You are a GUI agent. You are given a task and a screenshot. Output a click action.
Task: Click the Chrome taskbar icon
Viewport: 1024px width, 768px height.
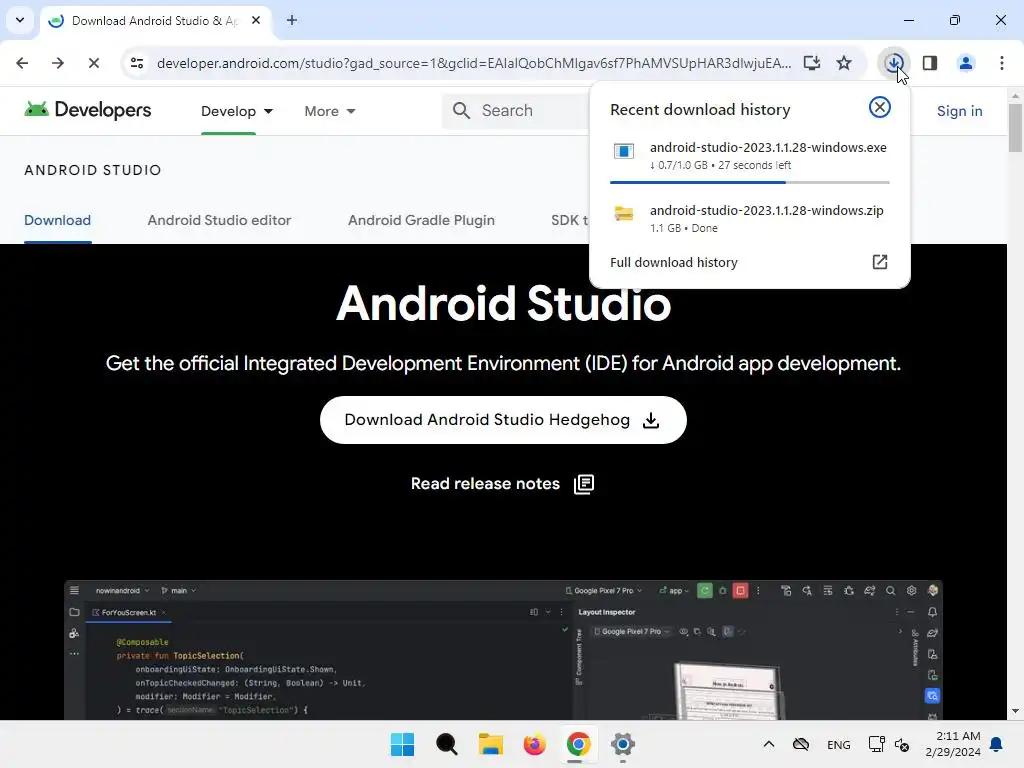click(579, 744)
